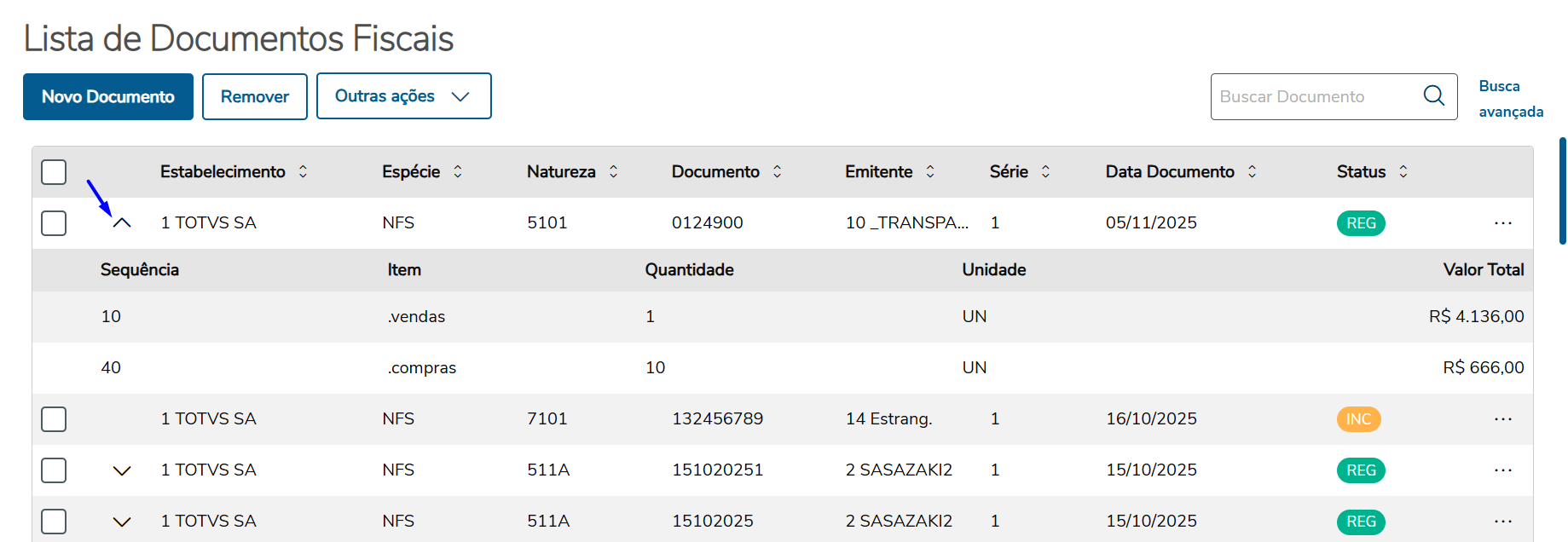Open more options for document 0124900
1568x542 pixels.
tap(1503, 223)
